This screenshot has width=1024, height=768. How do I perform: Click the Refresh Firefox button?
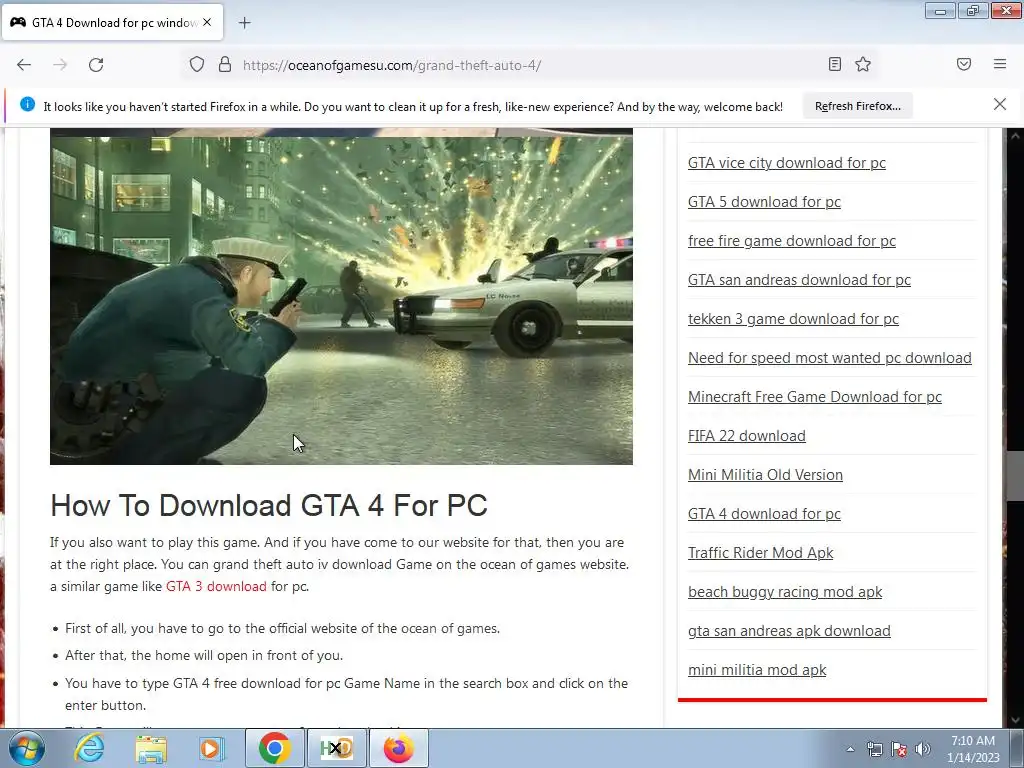[x=857, y=106]
